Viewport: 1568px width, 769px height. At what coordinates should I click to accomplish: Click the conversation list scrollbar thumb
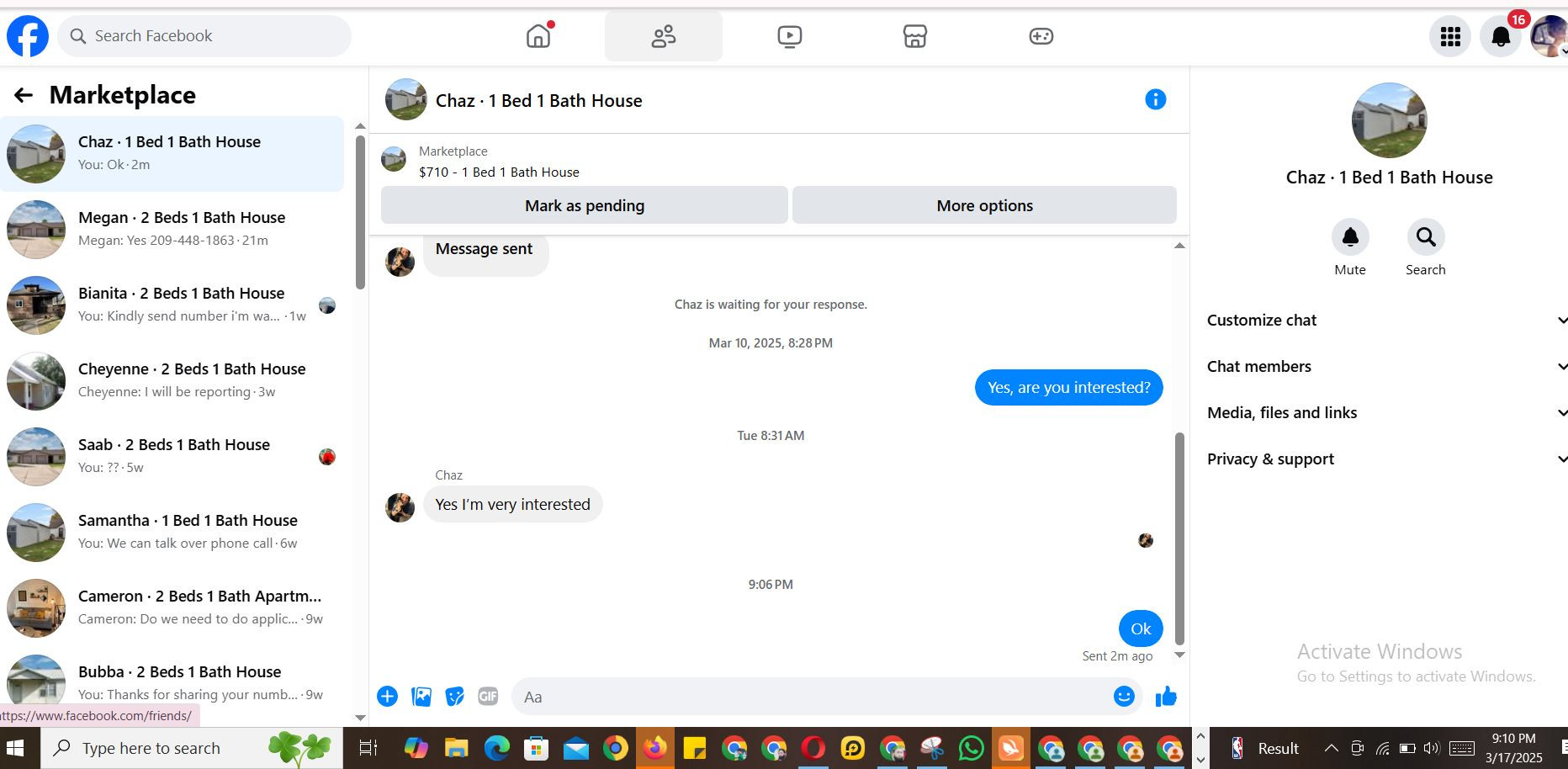point(360,212)
